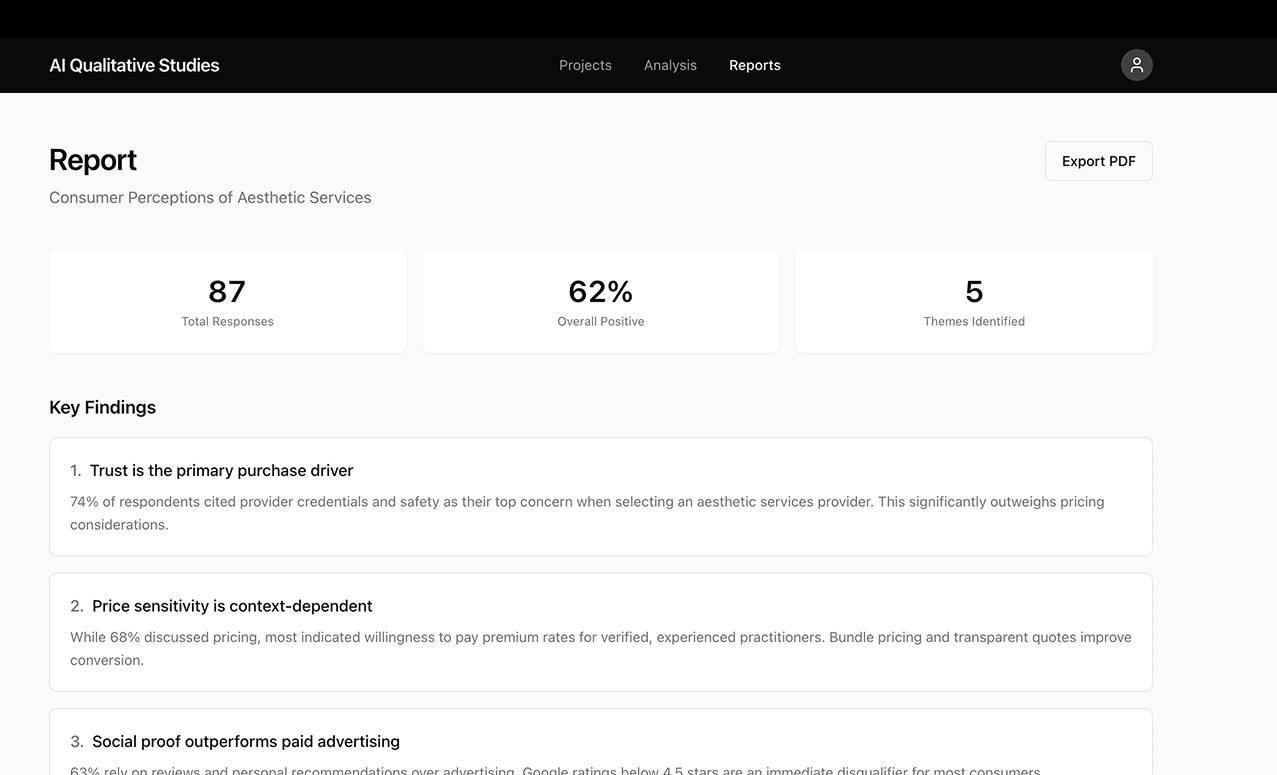Click the 'Social proof outperforms paid advertising' heading
1277x775 pixels.
click(x=246, y=741)
